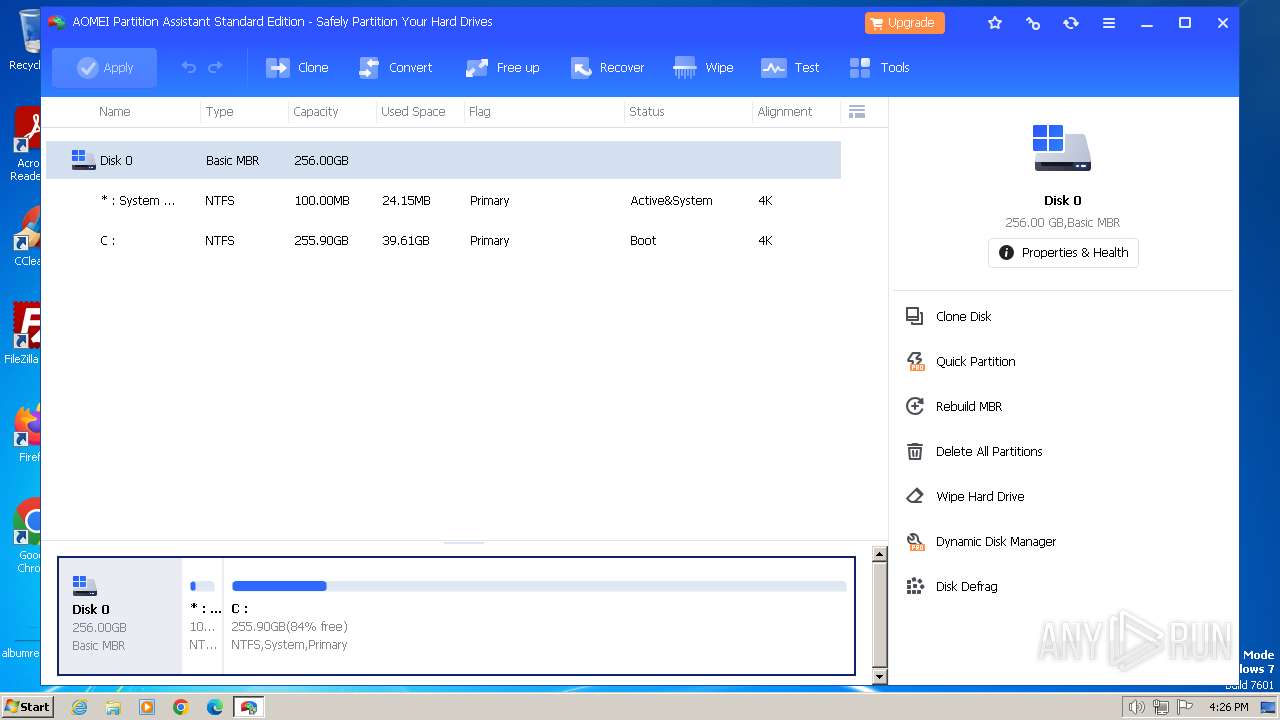
Task: Open File Explorer from taskbar
Action: pos(113,707)
